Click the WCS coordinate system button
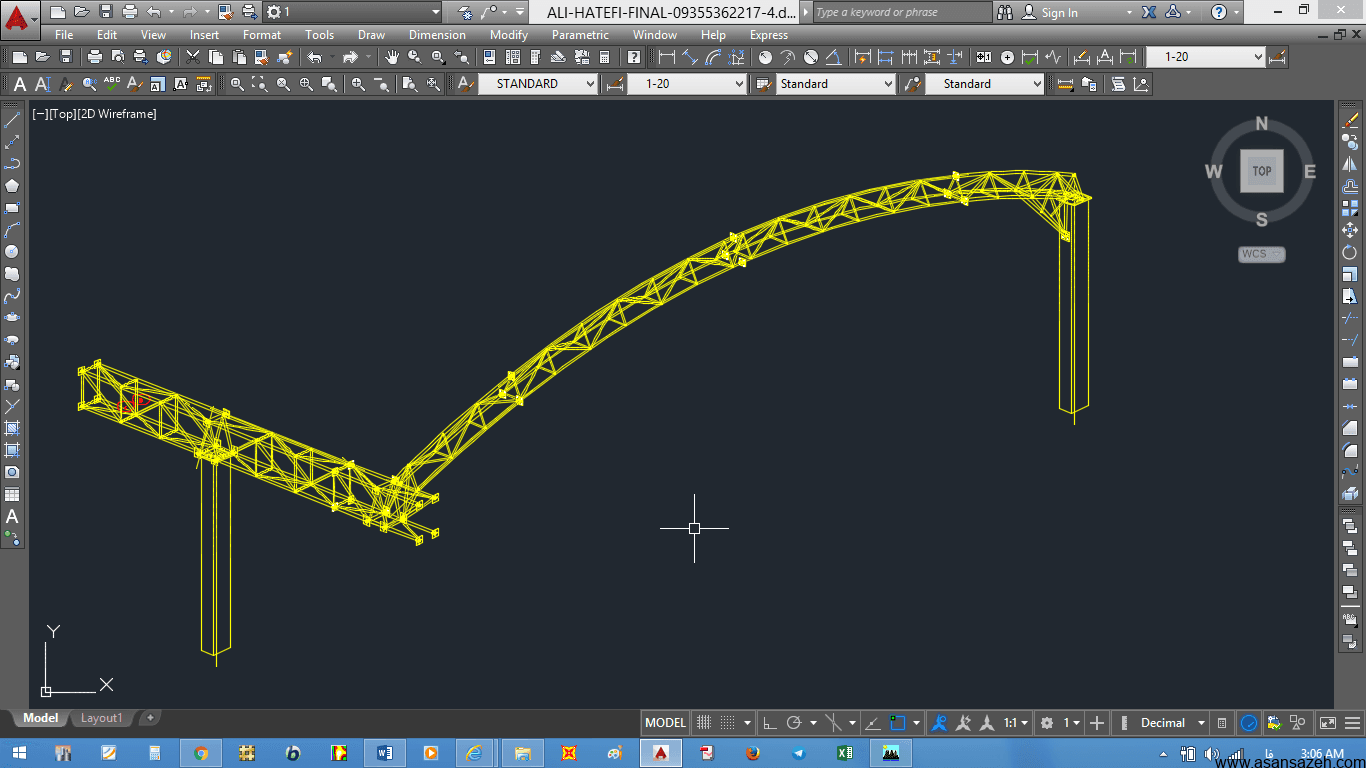 point(1261,254)
